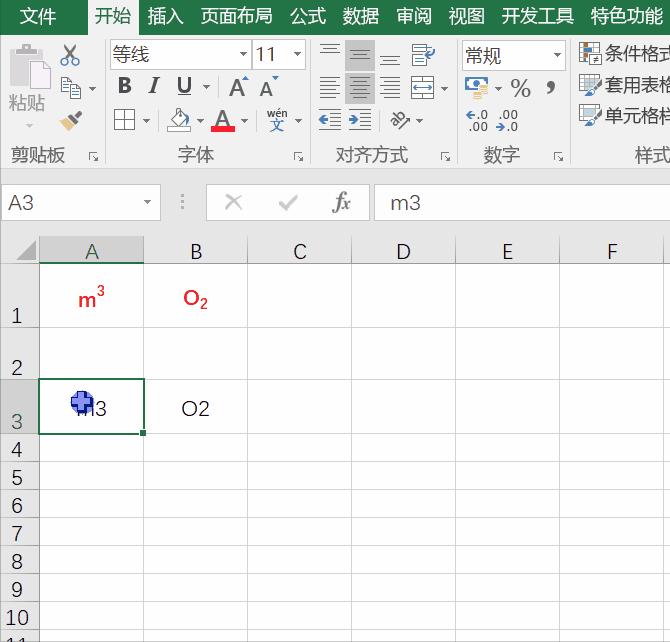
Task: Select cell B3 containing O2
Action: [196, 406]
